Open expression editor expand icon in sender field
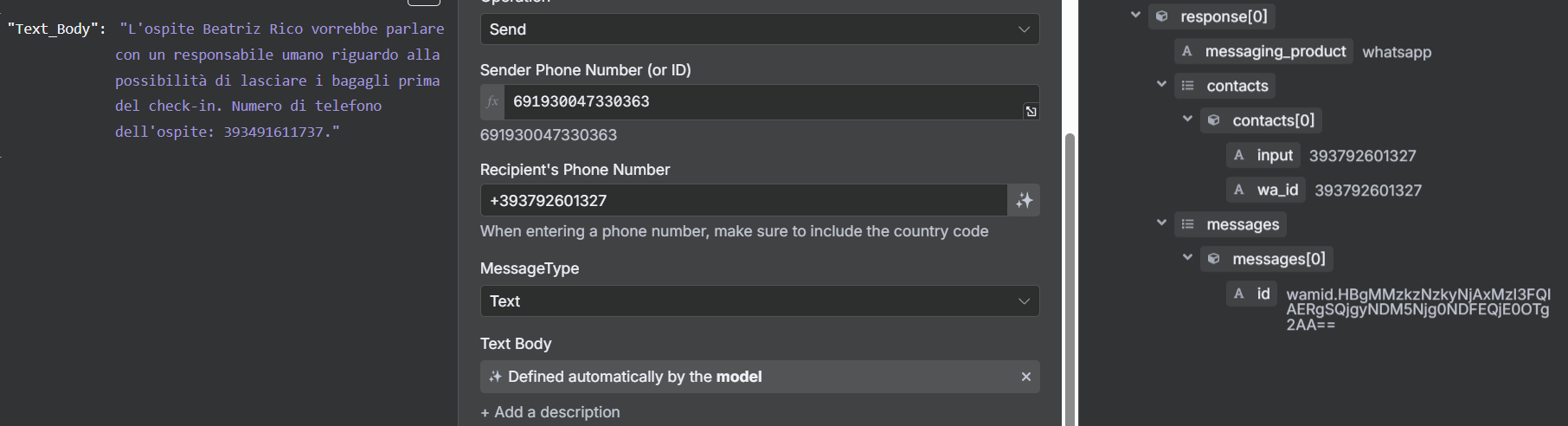Screen dimensions: 1568x426 [x=1031, y=111]
